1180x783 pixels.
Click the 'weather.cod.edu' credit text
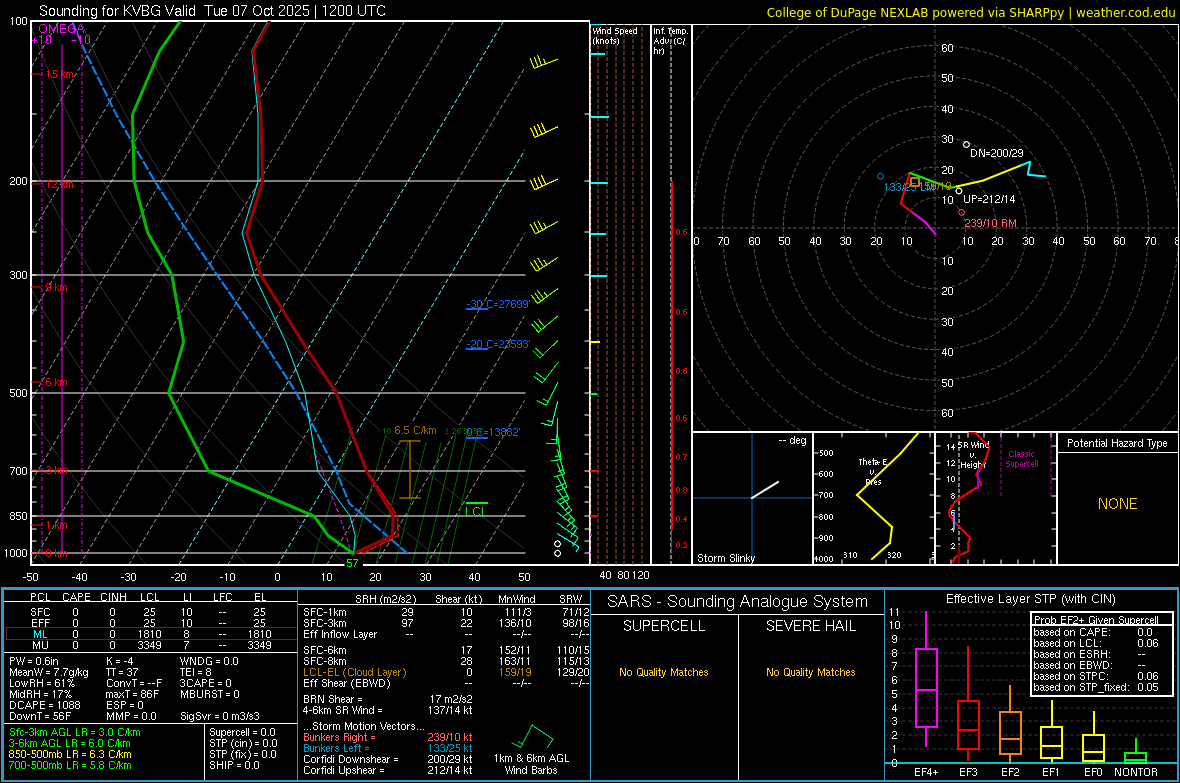[x=1125, y=12]
